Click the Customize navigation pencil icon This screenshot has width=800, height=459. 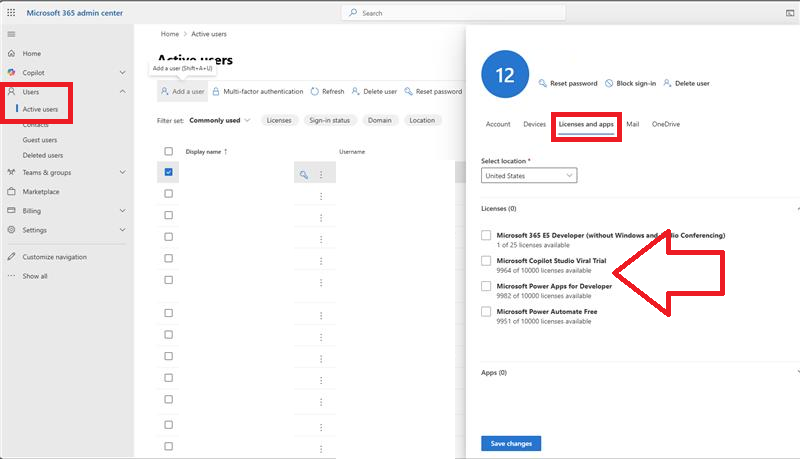tap(11, 257)
